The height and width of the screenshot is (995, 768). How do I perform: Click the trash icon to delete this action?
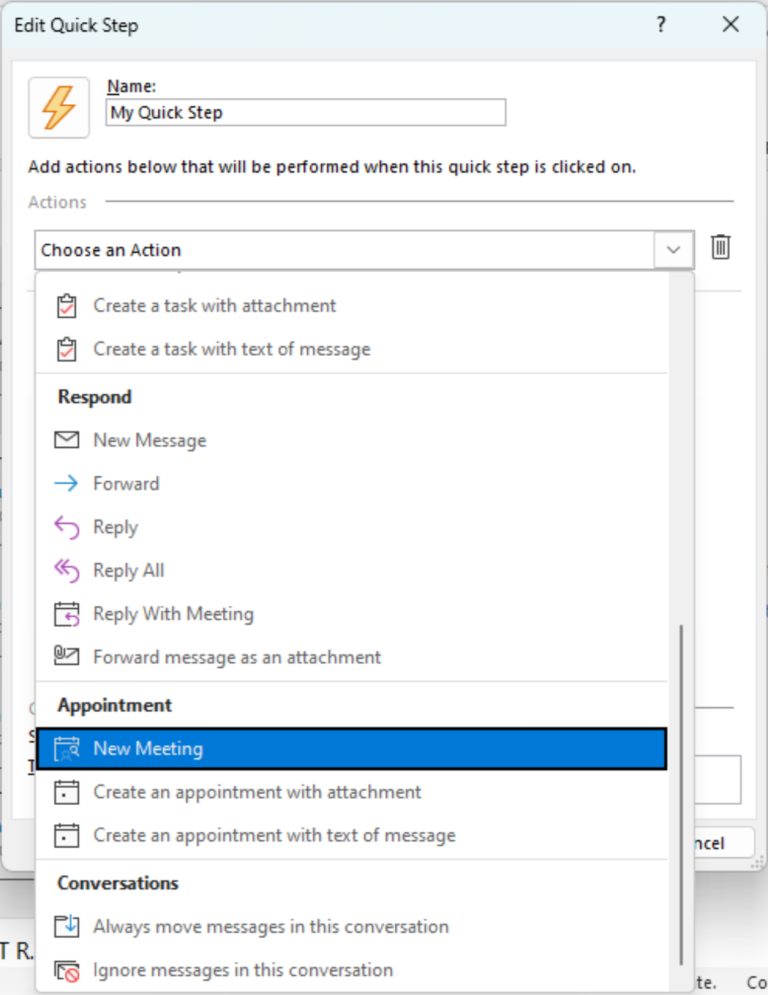coord(722,248)
